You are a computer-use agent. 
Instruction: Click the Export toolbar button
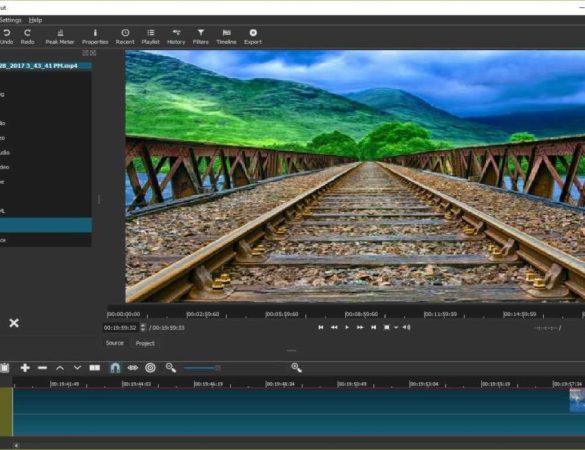(253, 37)
